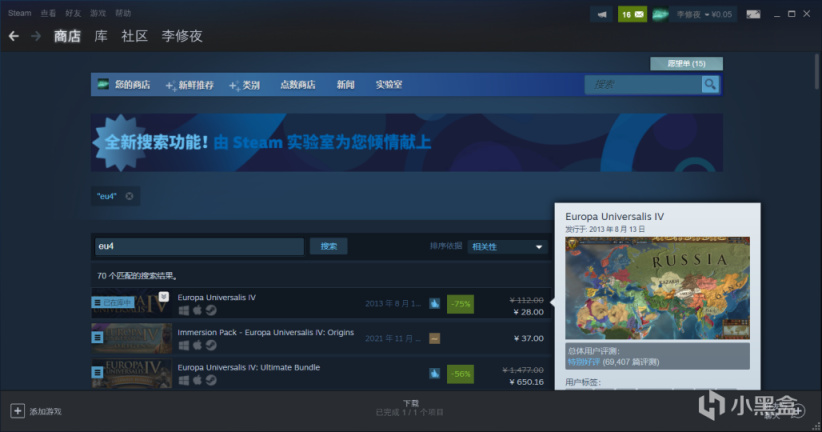Click the -75% discount label
This screenshot has width=822, height=432.
pos(460,304)
